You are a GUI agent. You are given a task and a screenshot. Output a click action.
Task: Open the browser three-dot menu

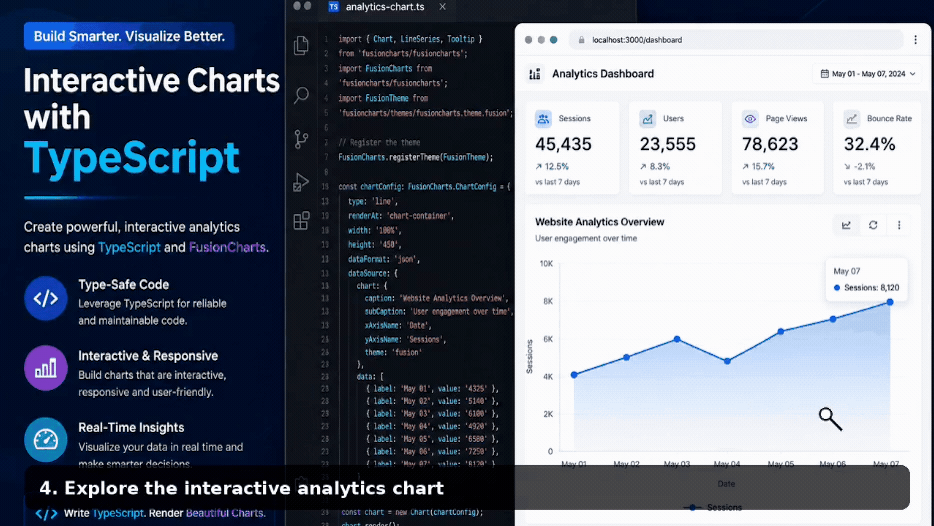(x=916, y=40)
